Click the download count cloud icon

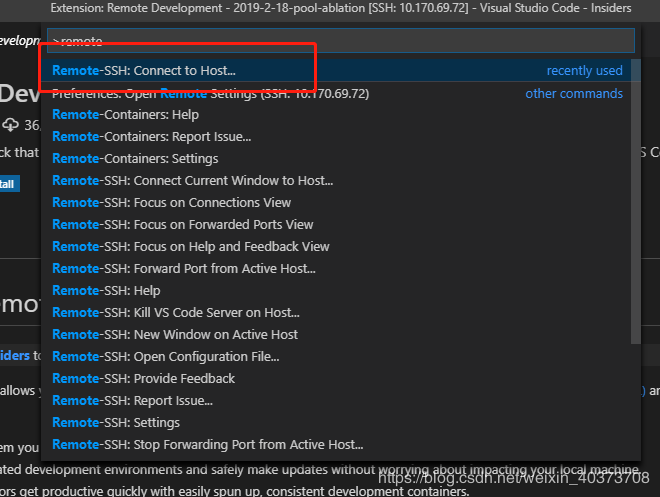[x=11, y=125]
